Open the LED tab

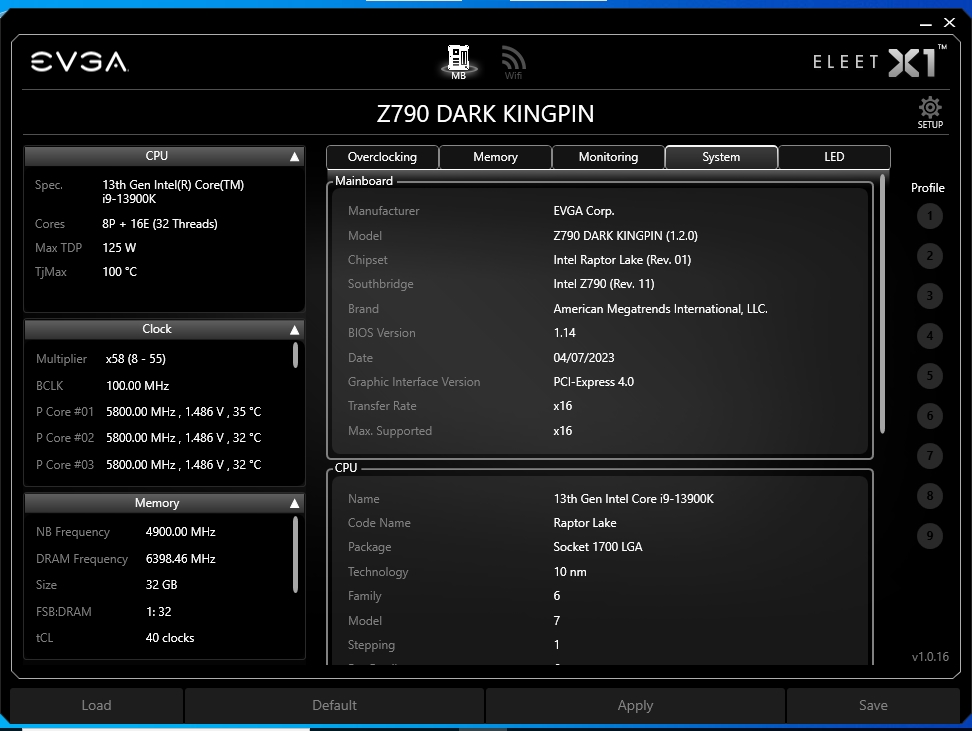point(834,157)
